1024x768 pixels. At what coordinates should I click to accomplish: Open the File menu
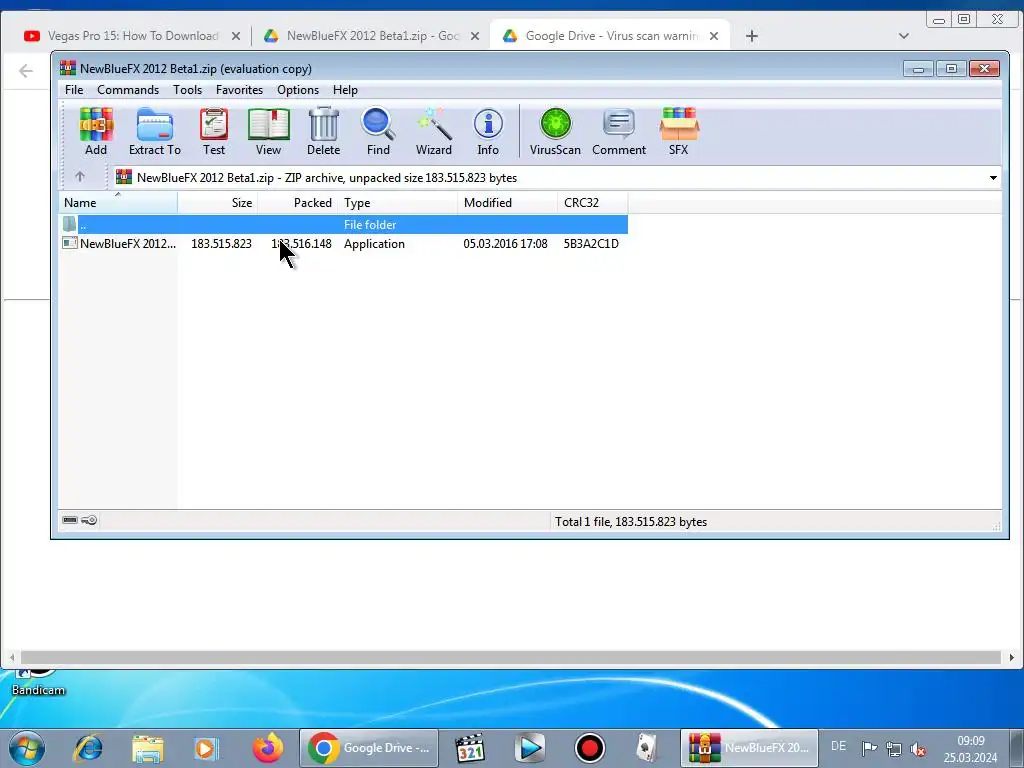[x=74, y=90]
